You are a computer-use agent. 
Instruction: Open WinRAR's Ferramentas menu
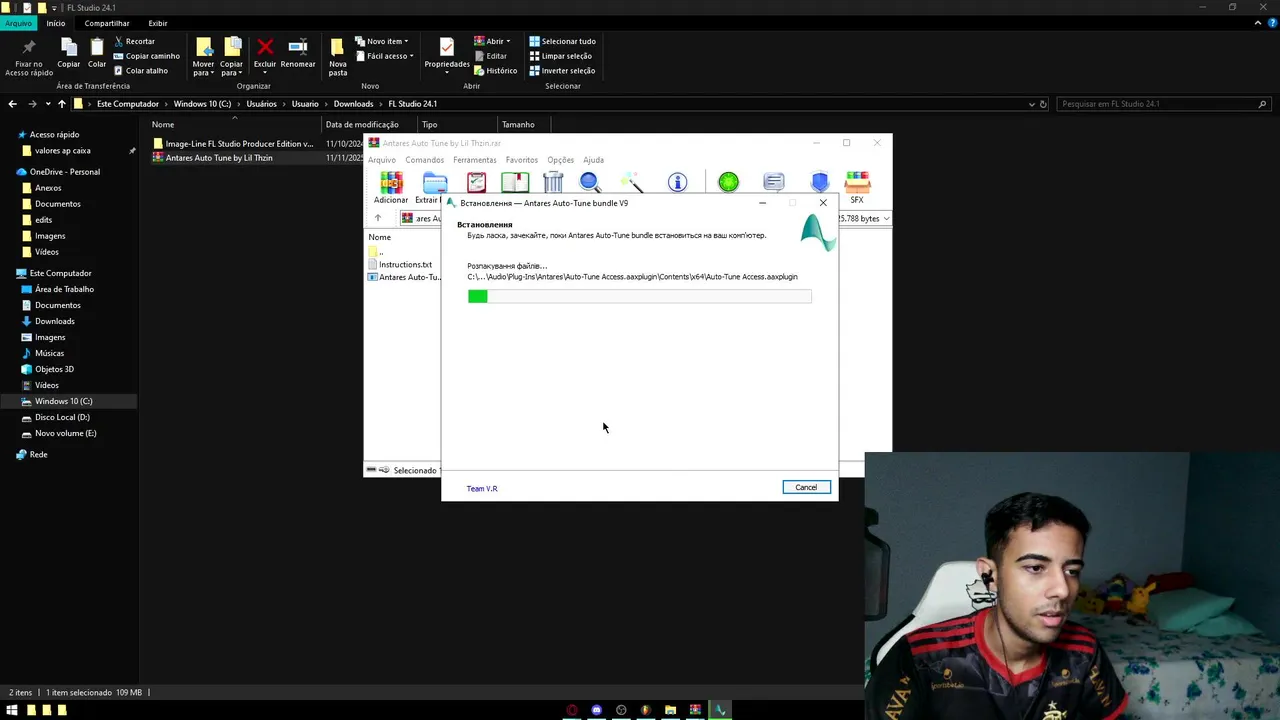pos(474,160)
